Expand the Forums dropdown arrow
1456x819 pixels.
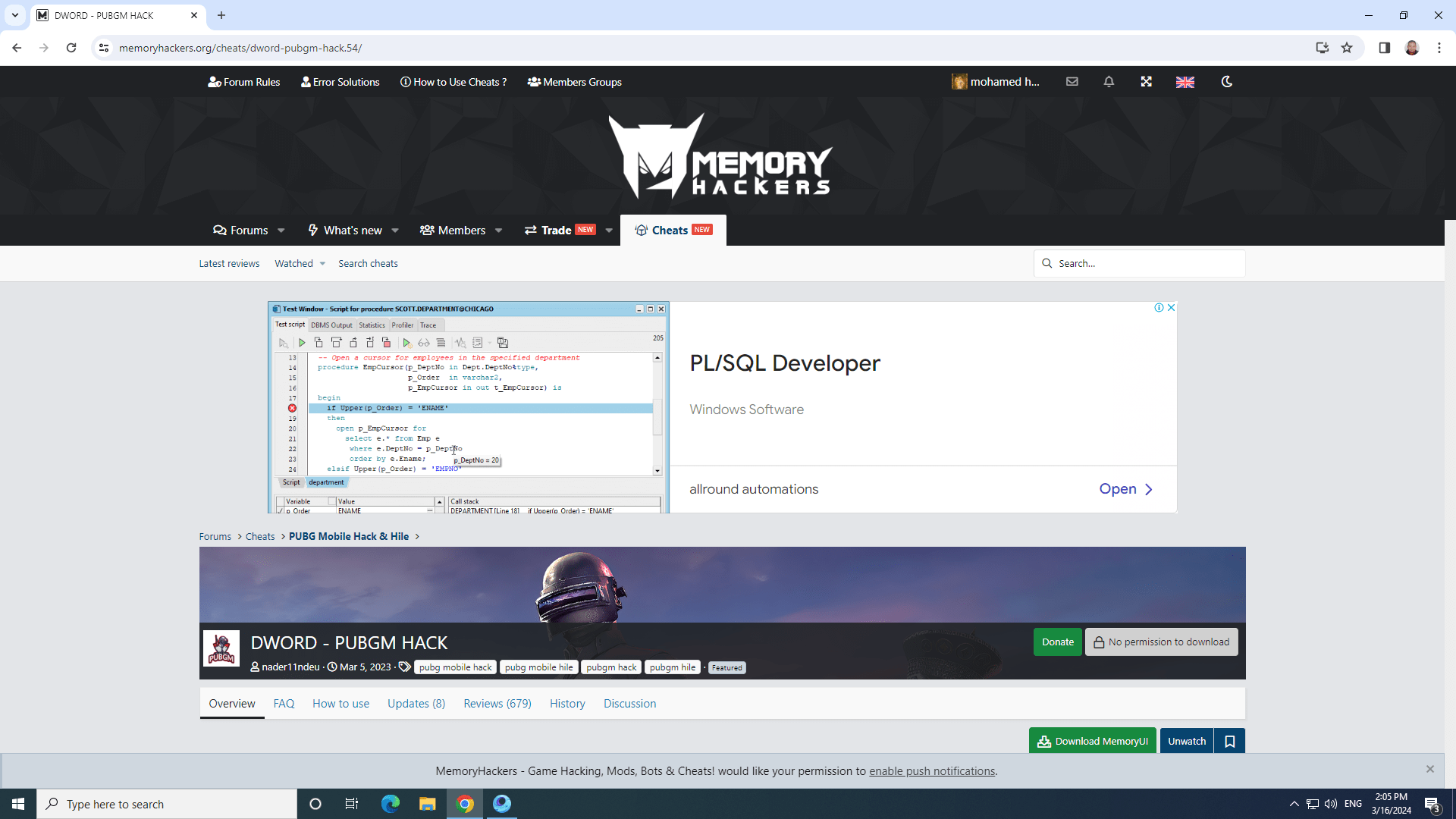281,231
